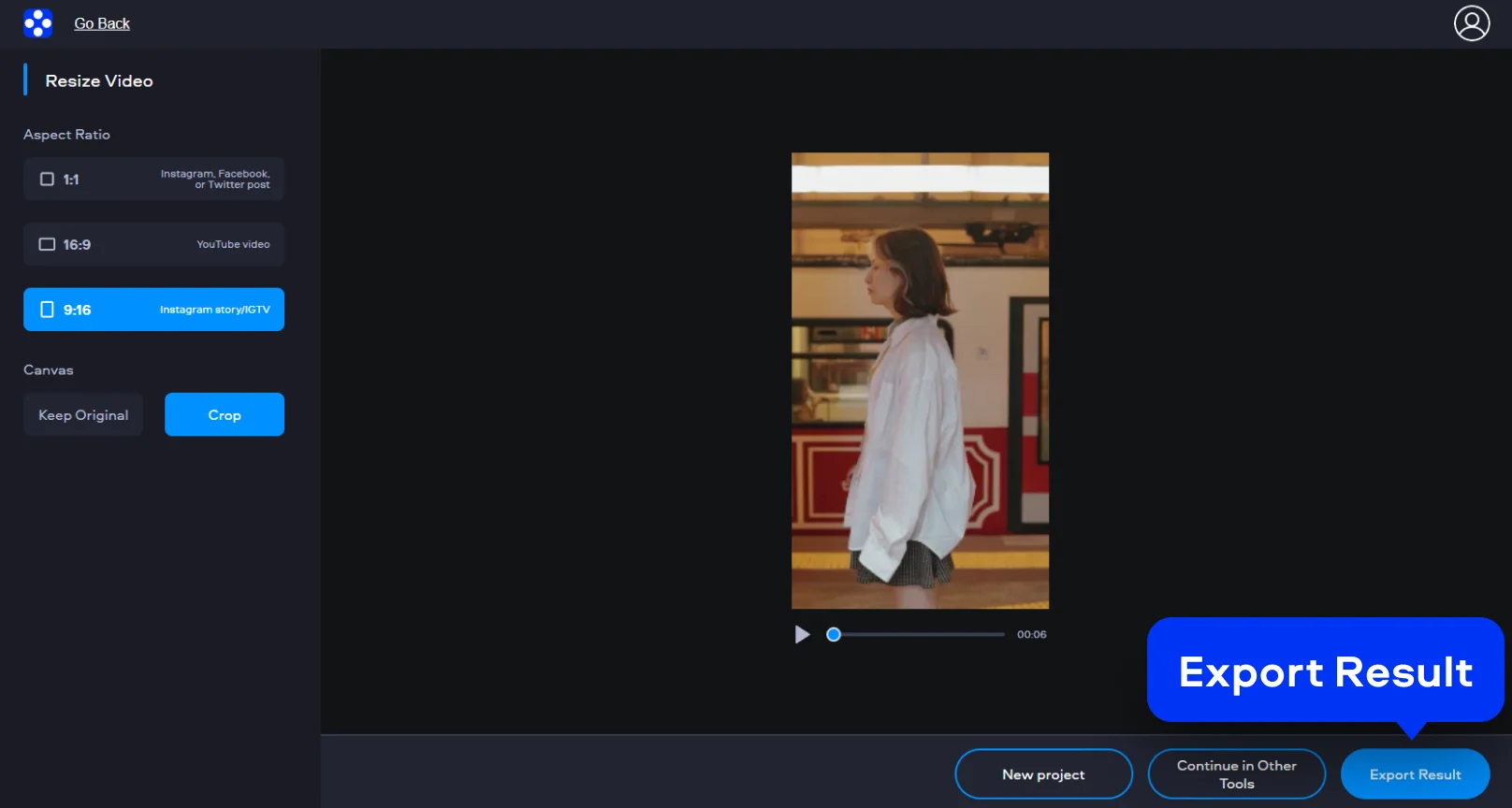Choose the YouTube video label
Viewport: 1512px width, 808px height.
click(x=233, y=245)
